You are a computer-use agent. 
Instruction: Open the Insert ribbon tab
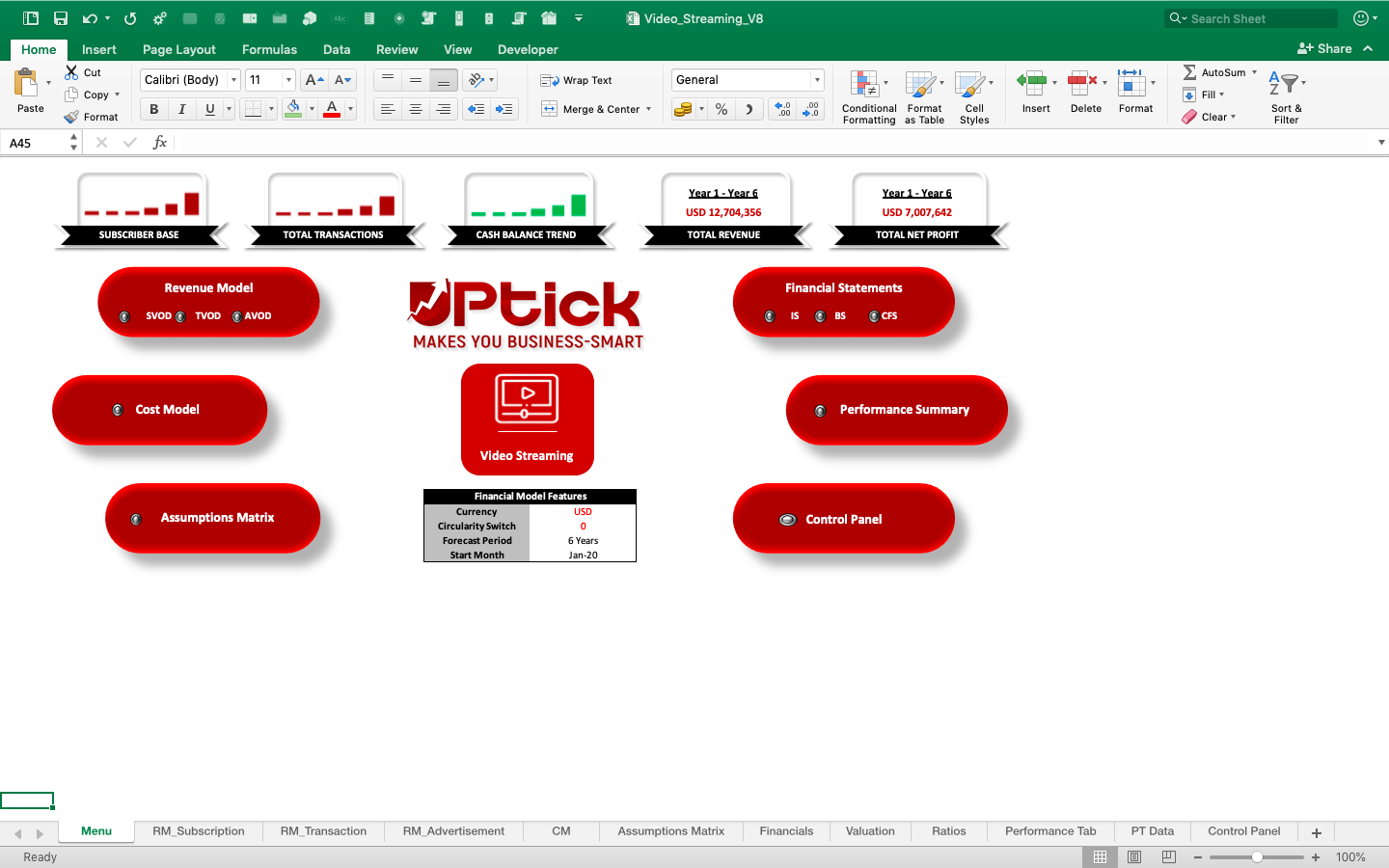pyautogui.click(x=98, y=49)
